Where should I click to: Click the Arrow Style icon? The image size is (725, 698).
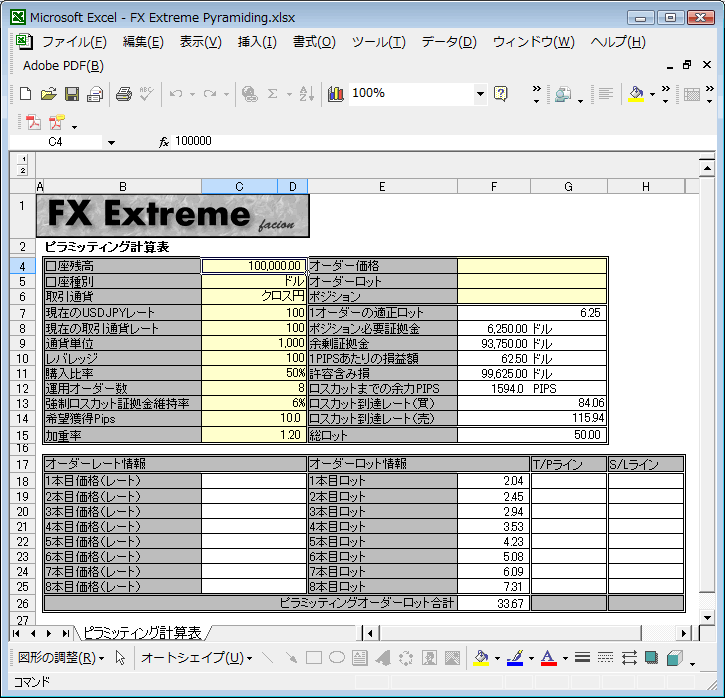coord(629,658)
